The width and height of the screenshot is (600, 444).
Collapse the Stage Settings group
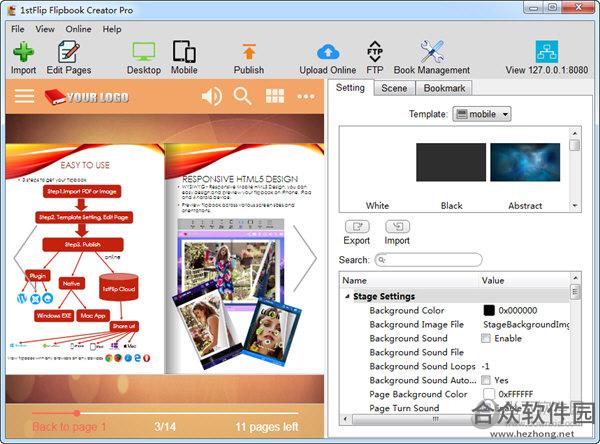pyautogui.click(x=347, y=296)
